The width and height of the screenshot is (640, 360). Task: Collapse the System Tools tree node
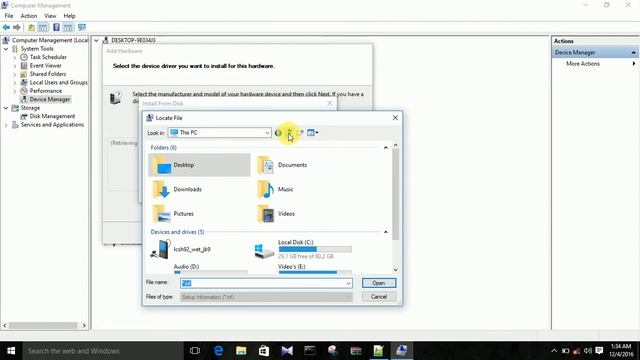(x=6, y=49)
